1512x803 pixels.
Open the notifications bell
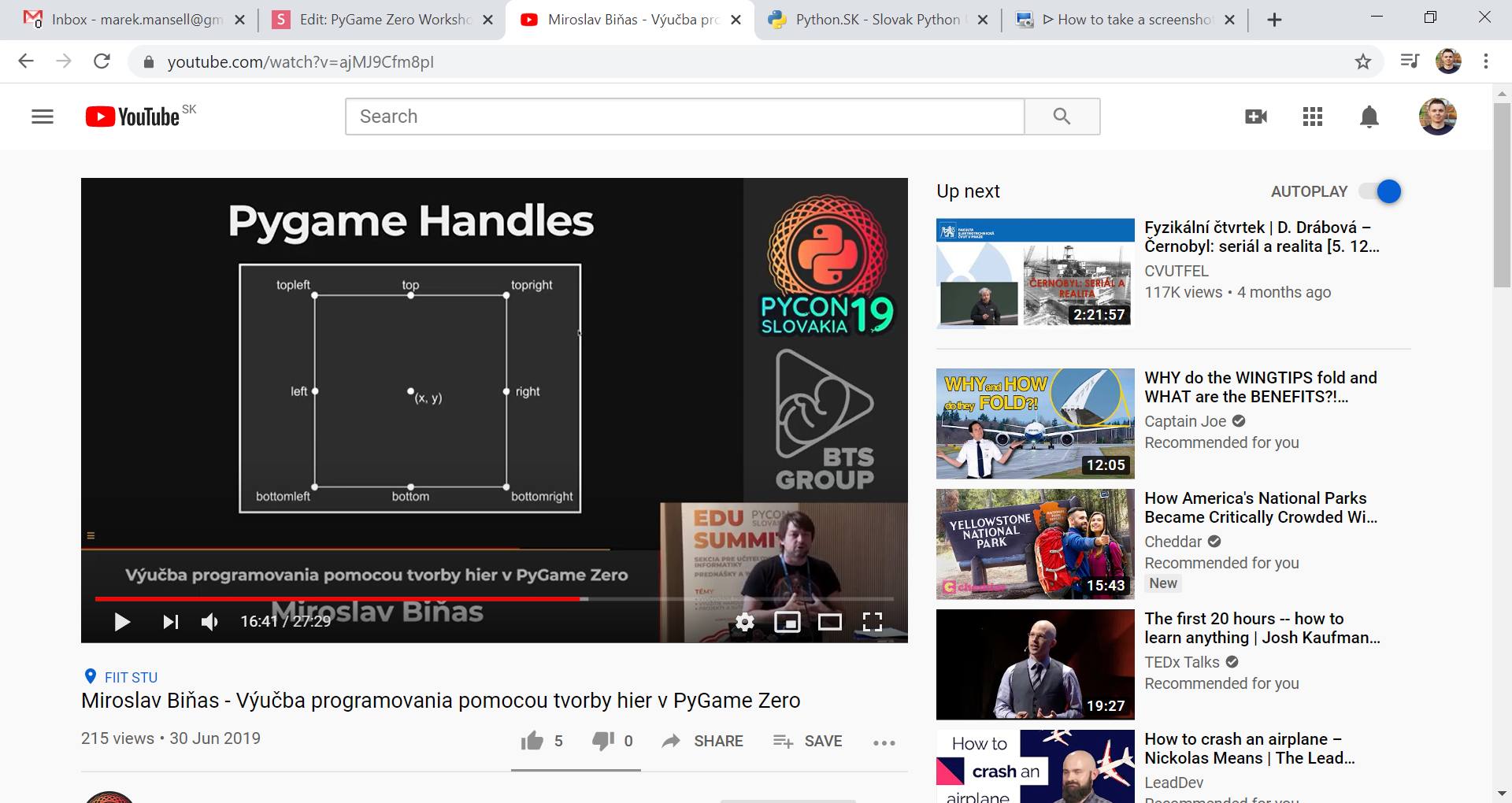tap(1369, 117)
